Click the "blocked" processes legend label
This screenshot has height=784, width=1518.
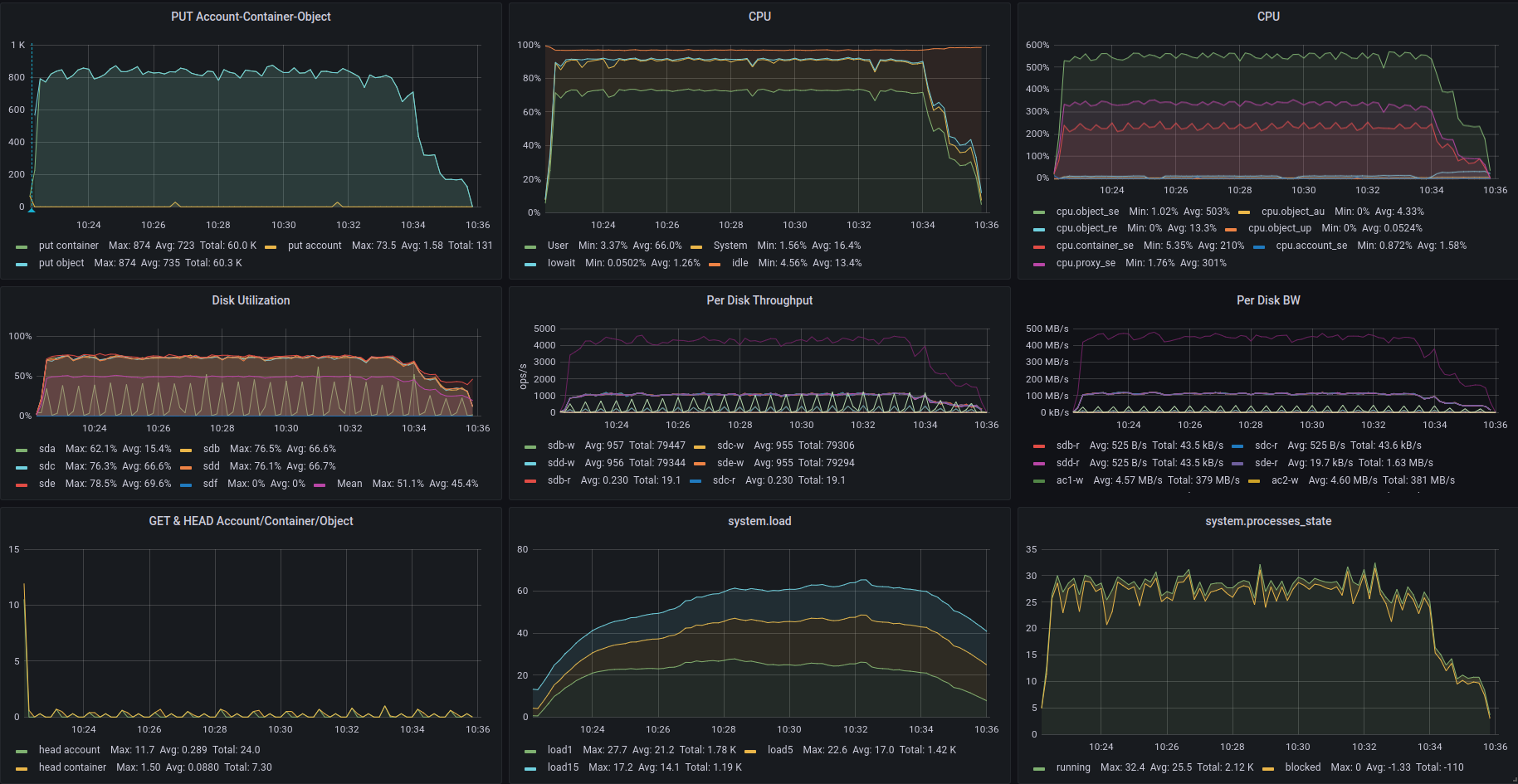pyautogui.click(x=1302, y=767)
